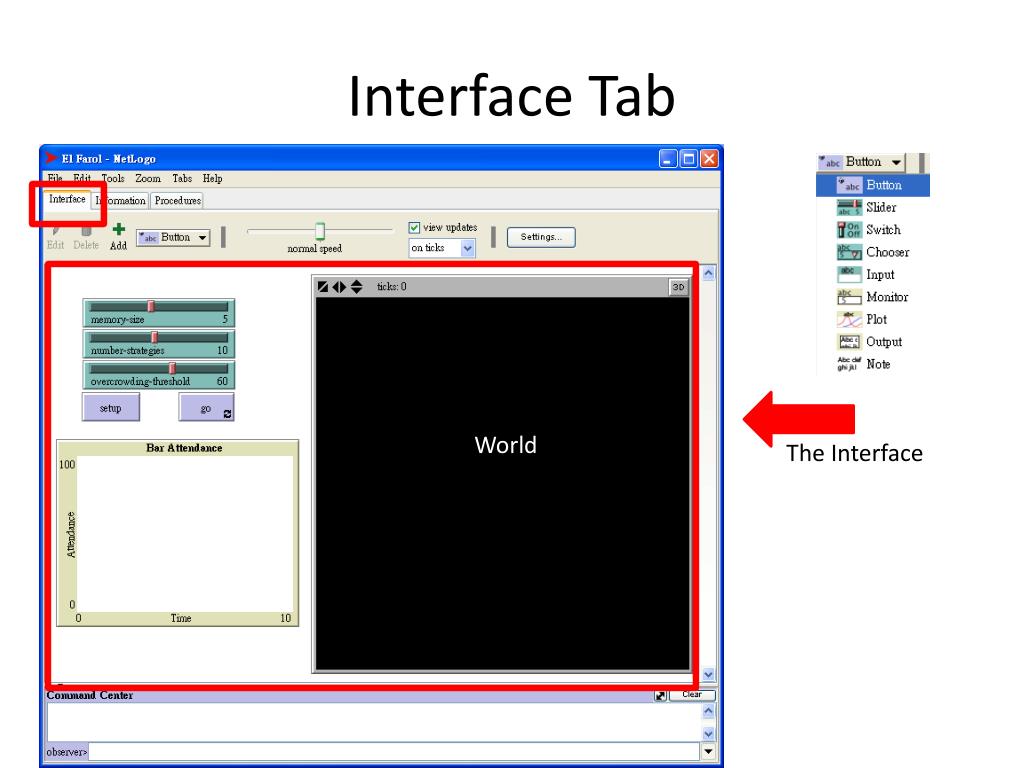Click the left-right arrows icon in World header
Viewport: 1024px width, 768px height.
pyautogui.click(x=339, y=287)
